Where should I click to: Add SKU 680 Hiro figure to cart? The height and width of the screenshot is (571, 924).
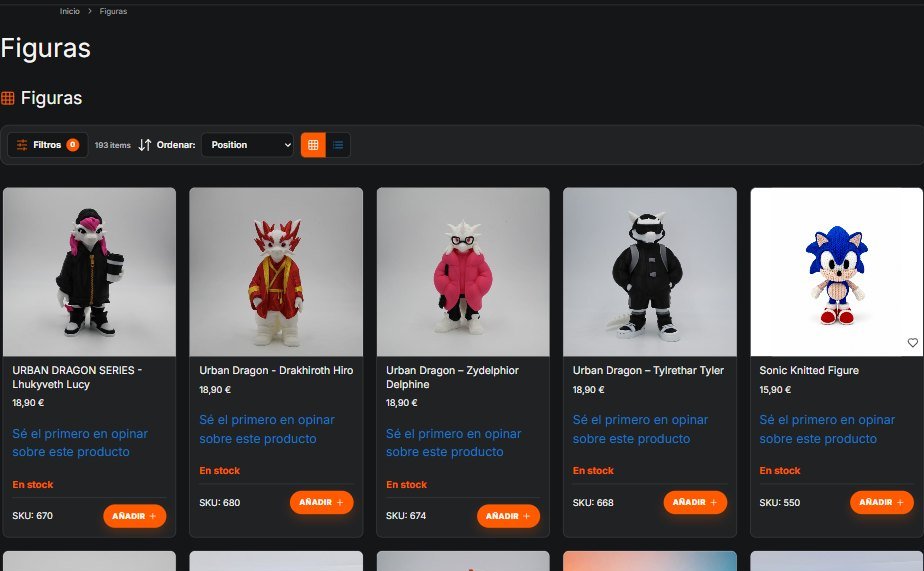coord(321,503)
